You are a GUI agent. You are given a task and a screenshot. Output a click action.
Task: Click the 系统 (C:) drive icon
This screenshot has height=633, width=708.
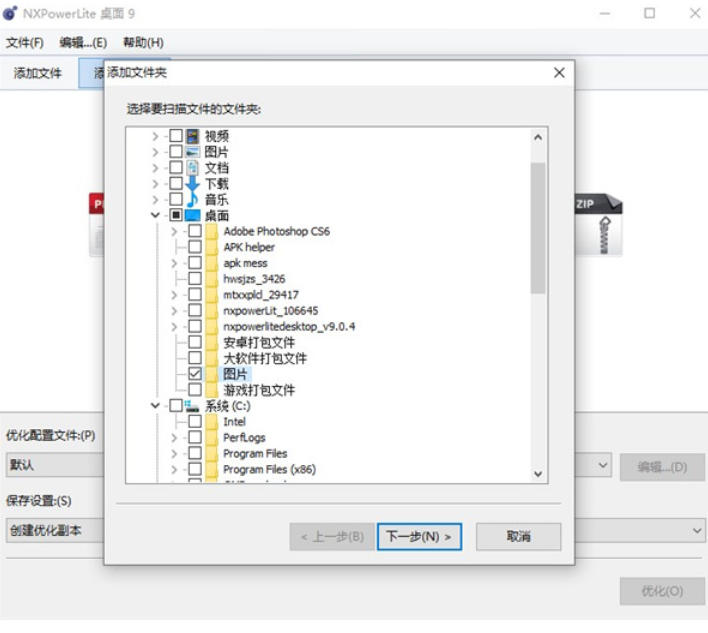pos(193,405)
